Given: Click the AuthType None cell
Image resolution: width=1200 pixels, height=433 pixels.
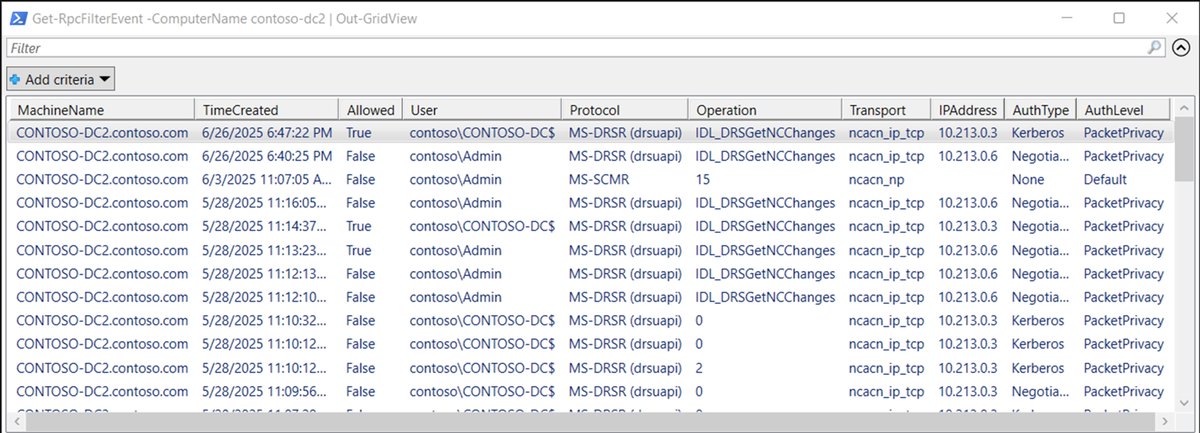Looking at the screenshot, I should pos(1028,180).
